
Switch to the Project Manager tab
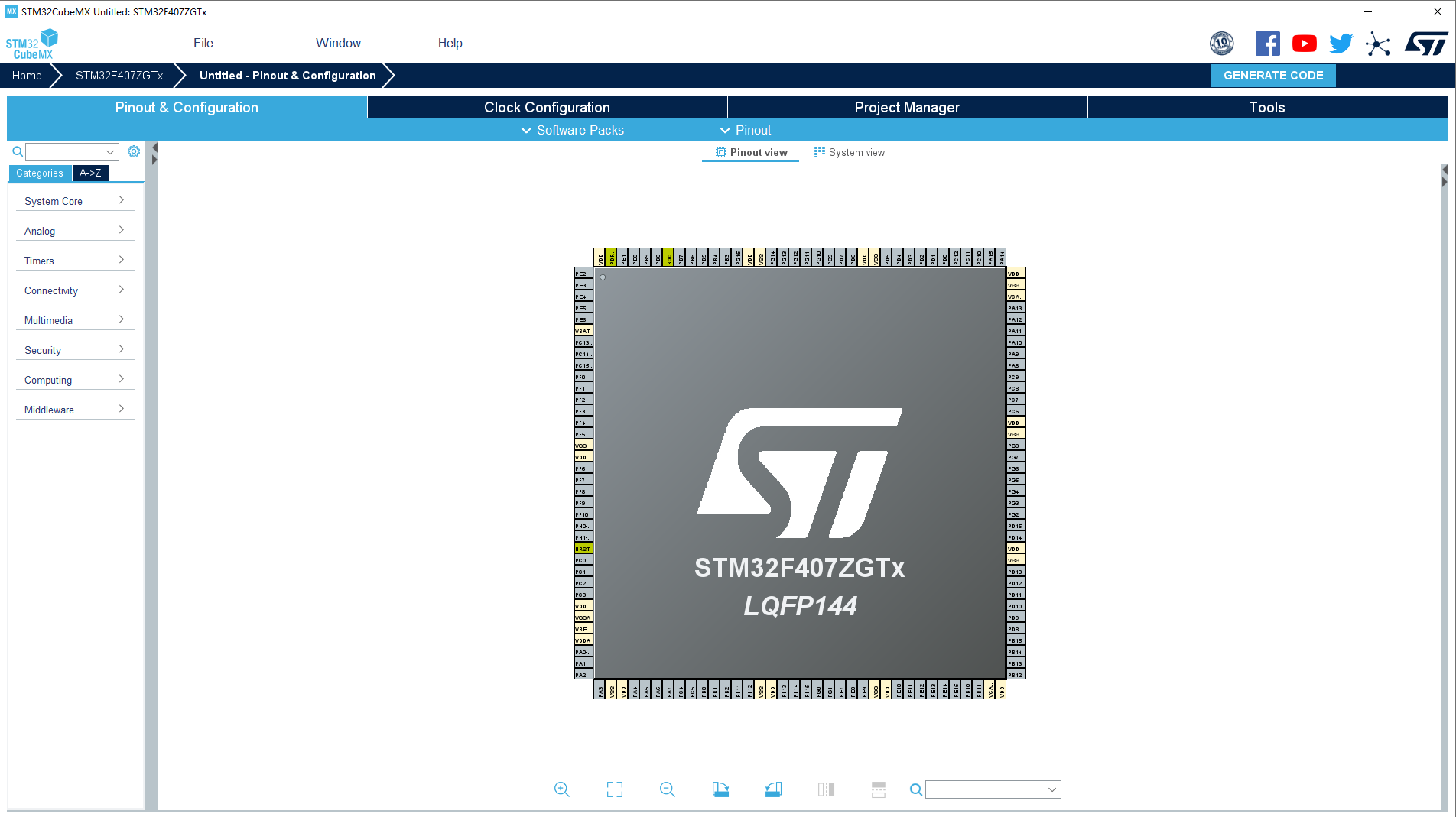[907, 107]
